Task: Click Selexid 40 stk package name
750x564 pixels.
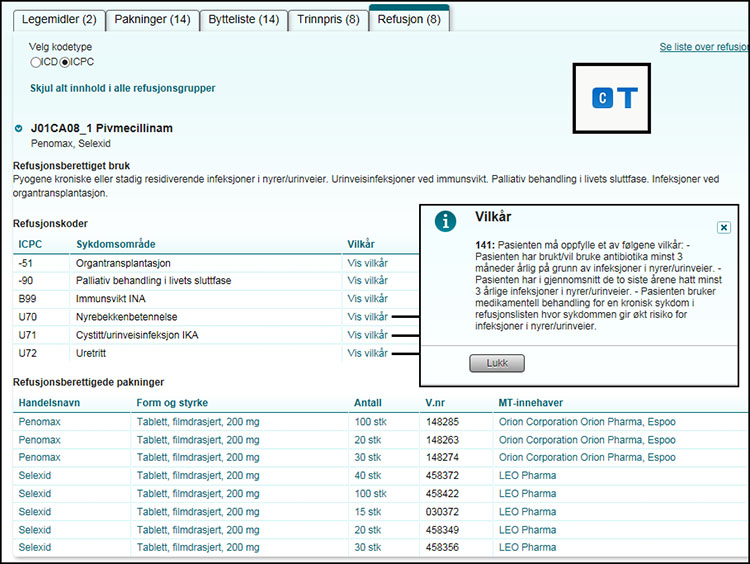Action: (38, 476)
